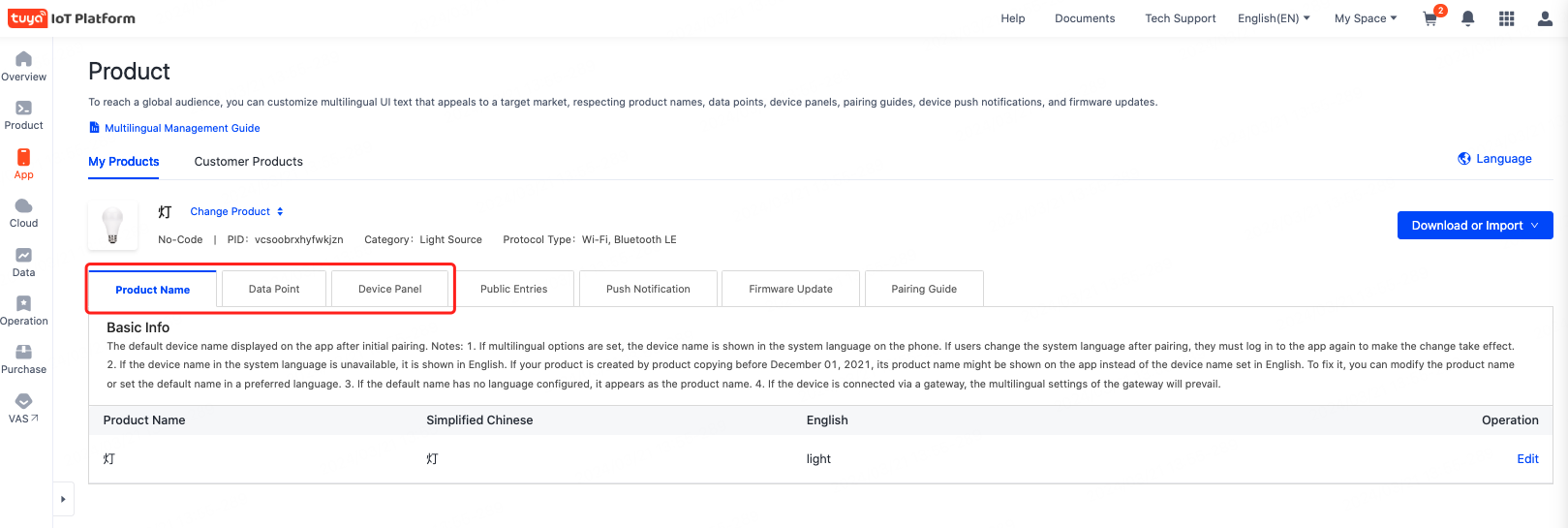Open the Purchase sidebar icon
The height and width of the screenshot is (528, 1568).
point(24,352)
